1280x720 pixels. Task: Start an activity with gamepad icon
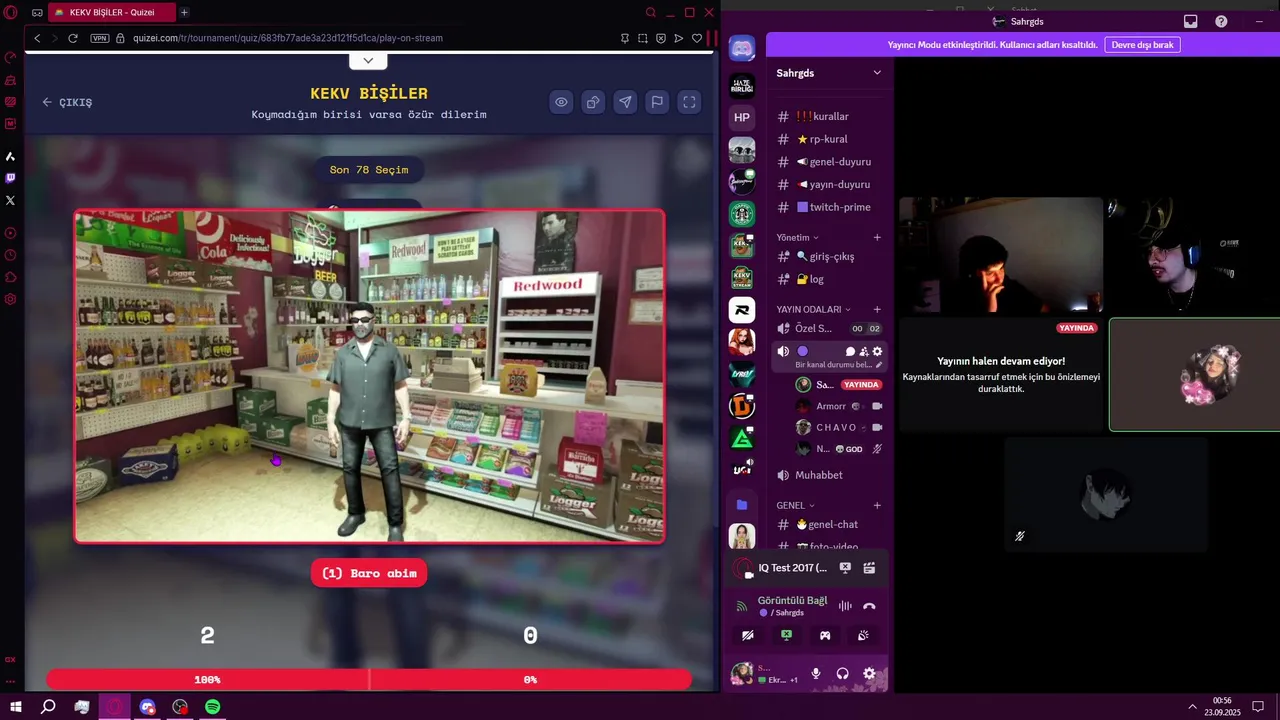point(825,635)
